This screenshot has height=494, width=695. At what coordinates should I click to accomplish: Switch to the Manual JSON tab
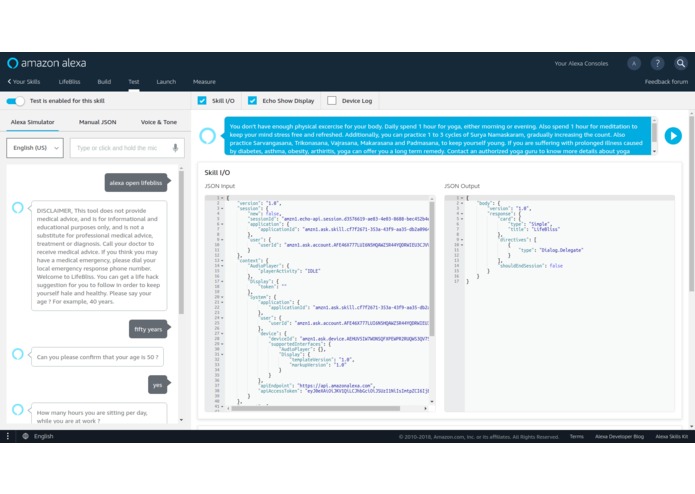[x=98, y=122]
